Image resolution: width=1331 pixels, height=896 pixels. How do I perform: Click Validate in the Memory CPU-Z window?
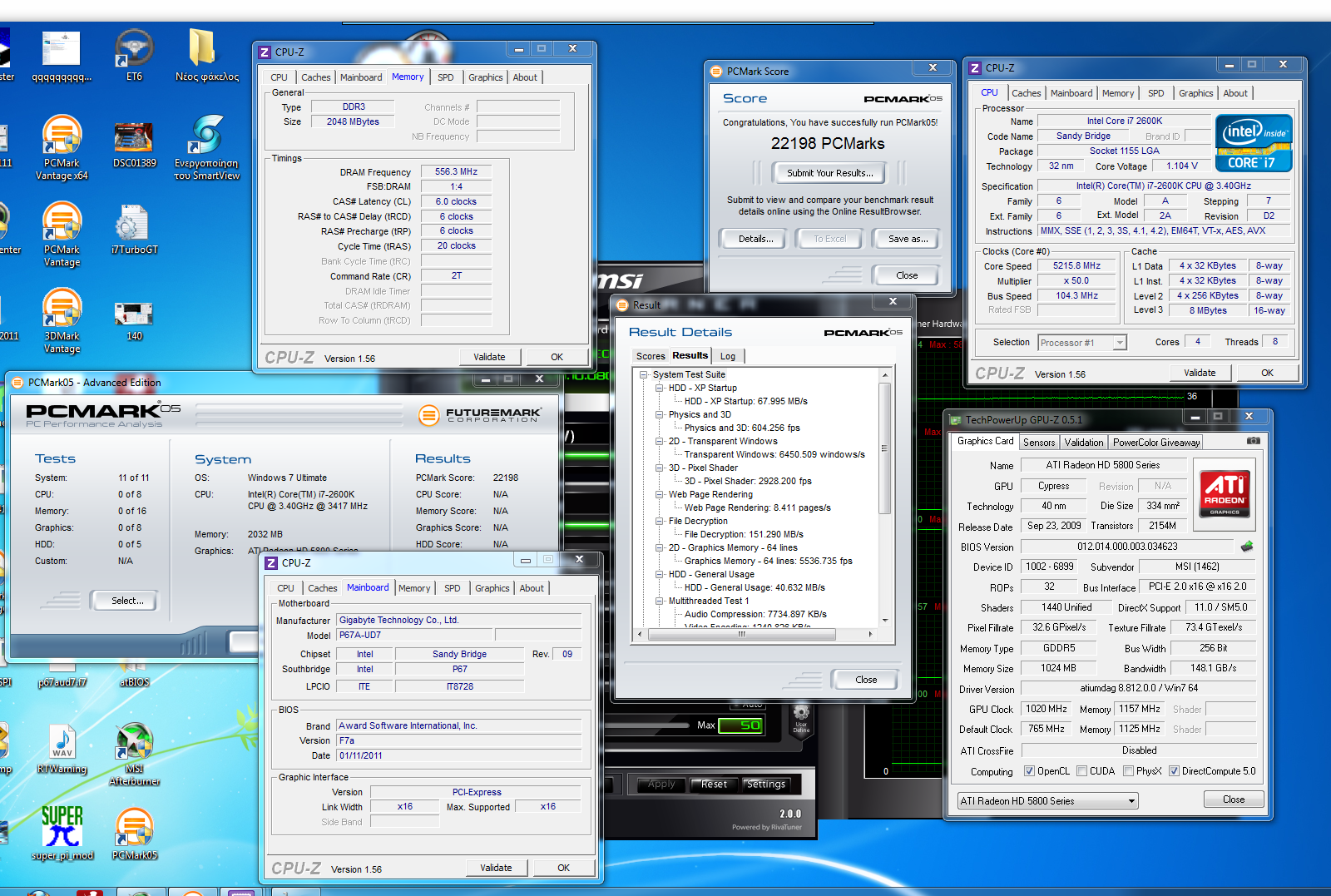tap(489, 357)
